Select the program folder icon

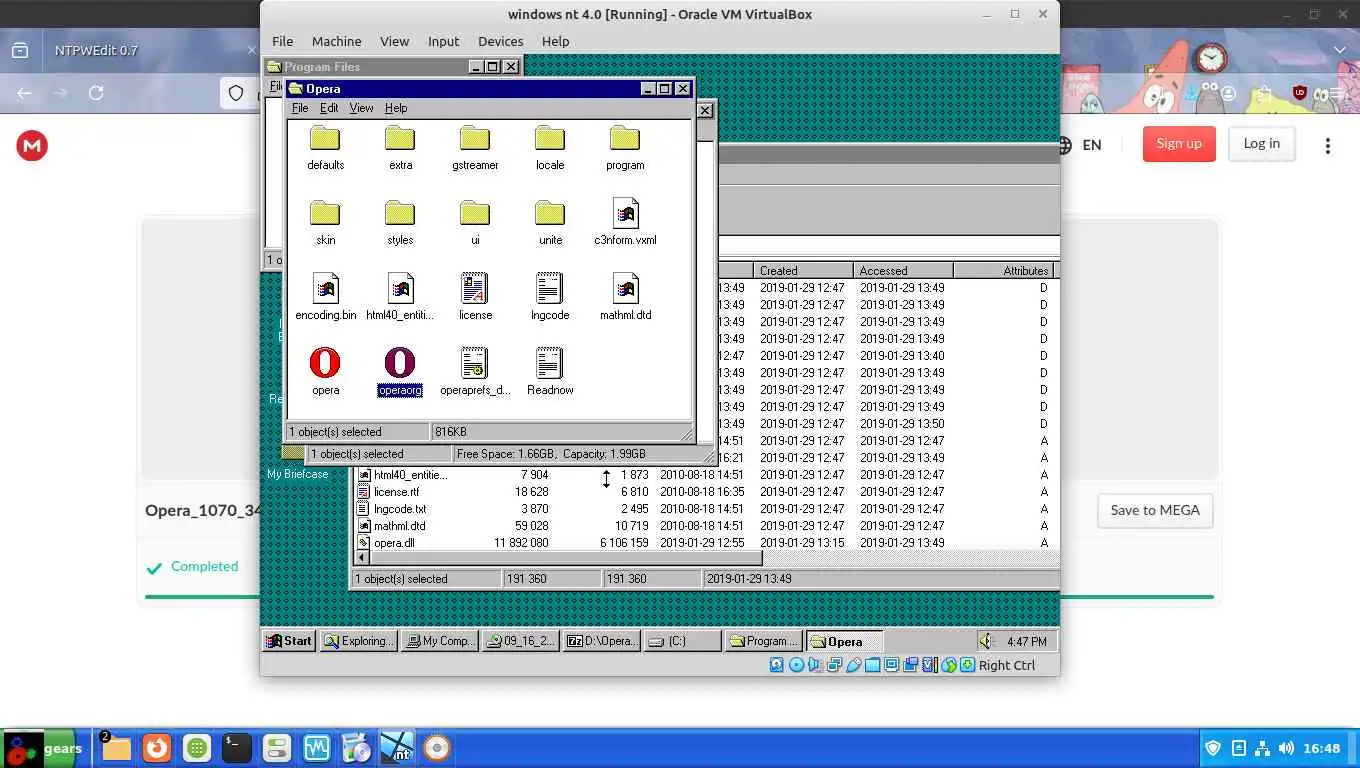[x=625, y=139]
